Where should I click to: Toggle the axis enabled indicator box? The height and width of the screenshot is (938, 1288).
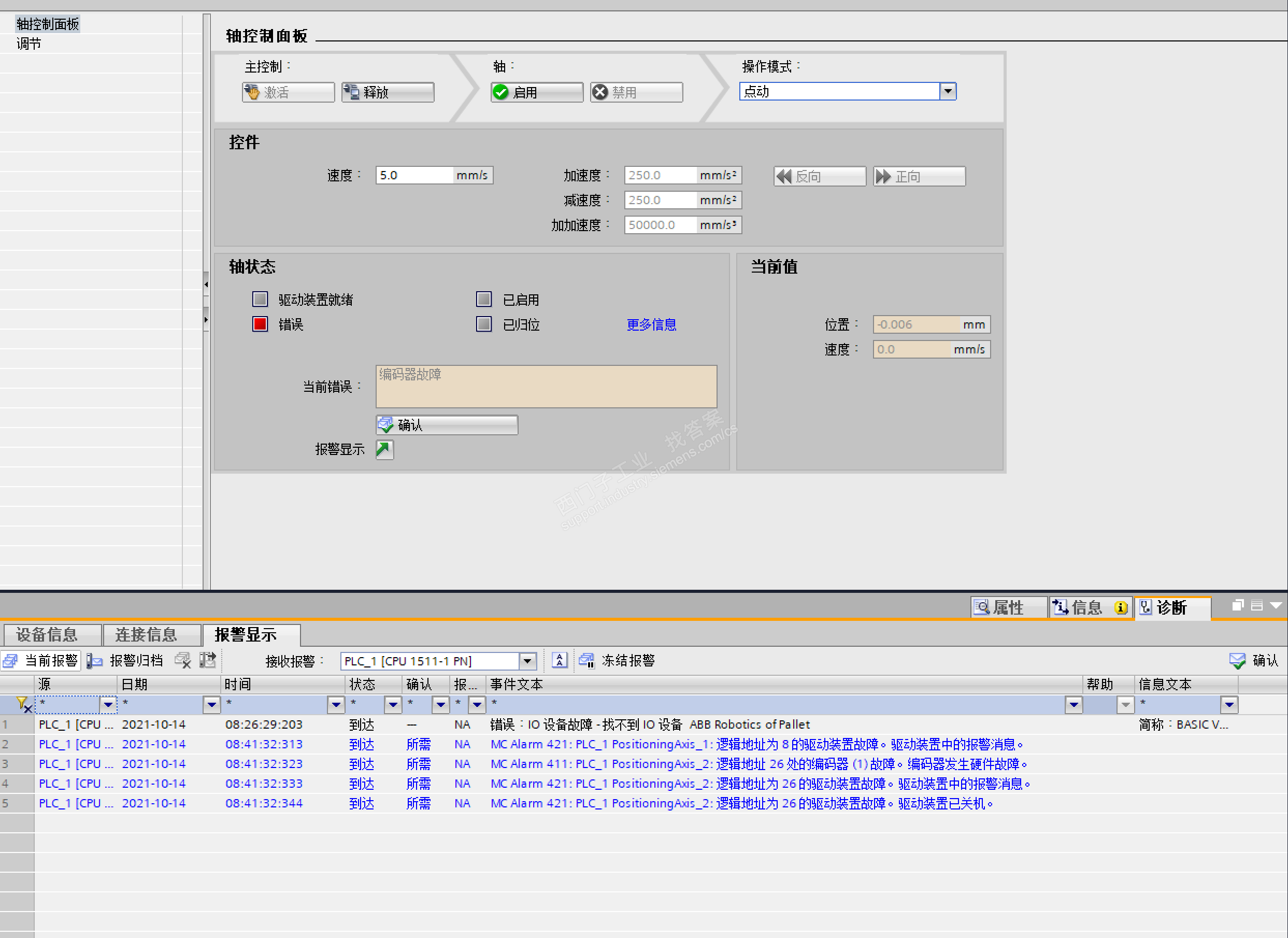coord(483,299)
